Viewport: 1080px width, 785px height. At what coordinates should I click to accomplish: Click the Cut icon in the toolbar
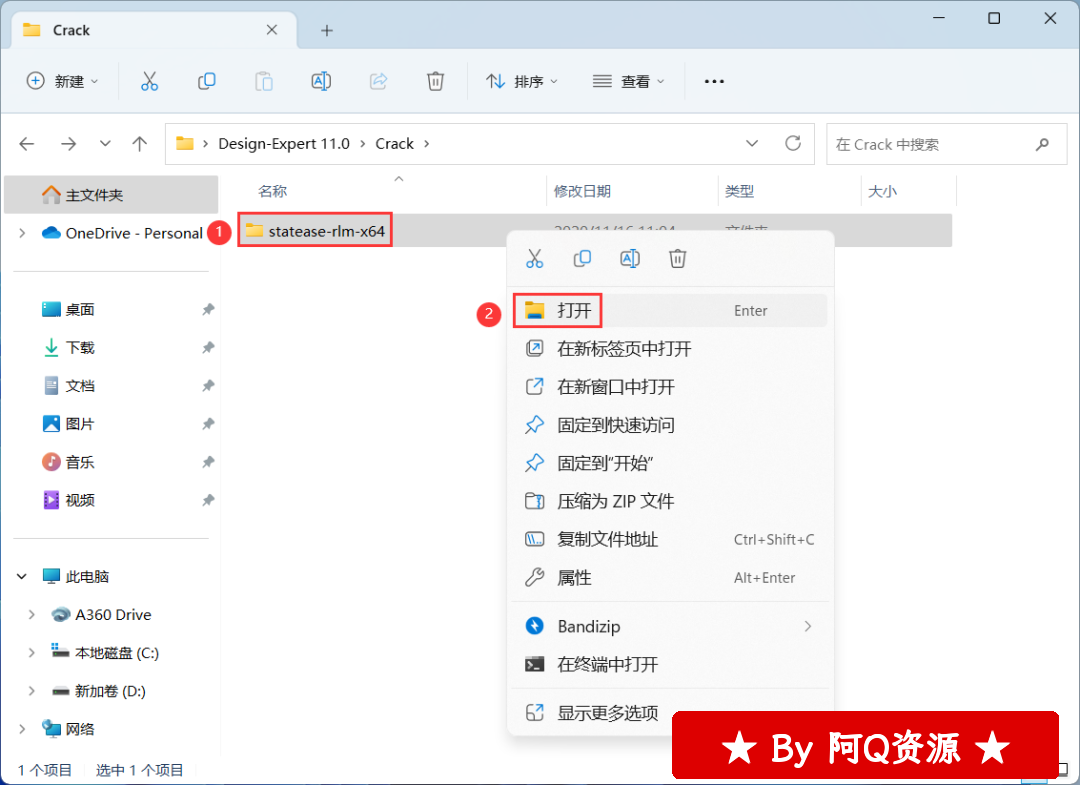[x=149, y=81]
